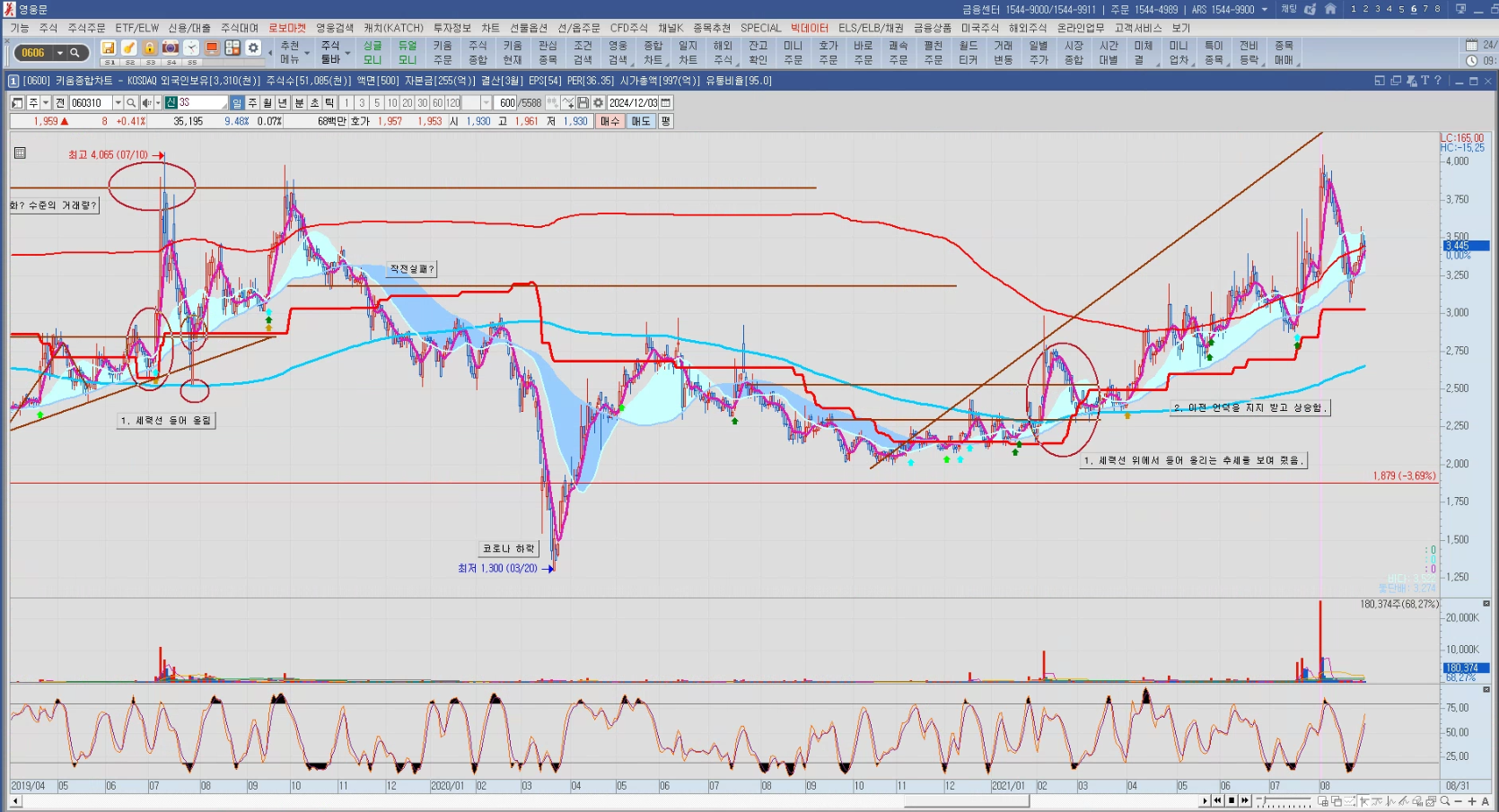Click the 600 candle count input field
Image resolution: width=1499 pixels, height=812 pixels.
pyautogui.click(x=506, y=103)
